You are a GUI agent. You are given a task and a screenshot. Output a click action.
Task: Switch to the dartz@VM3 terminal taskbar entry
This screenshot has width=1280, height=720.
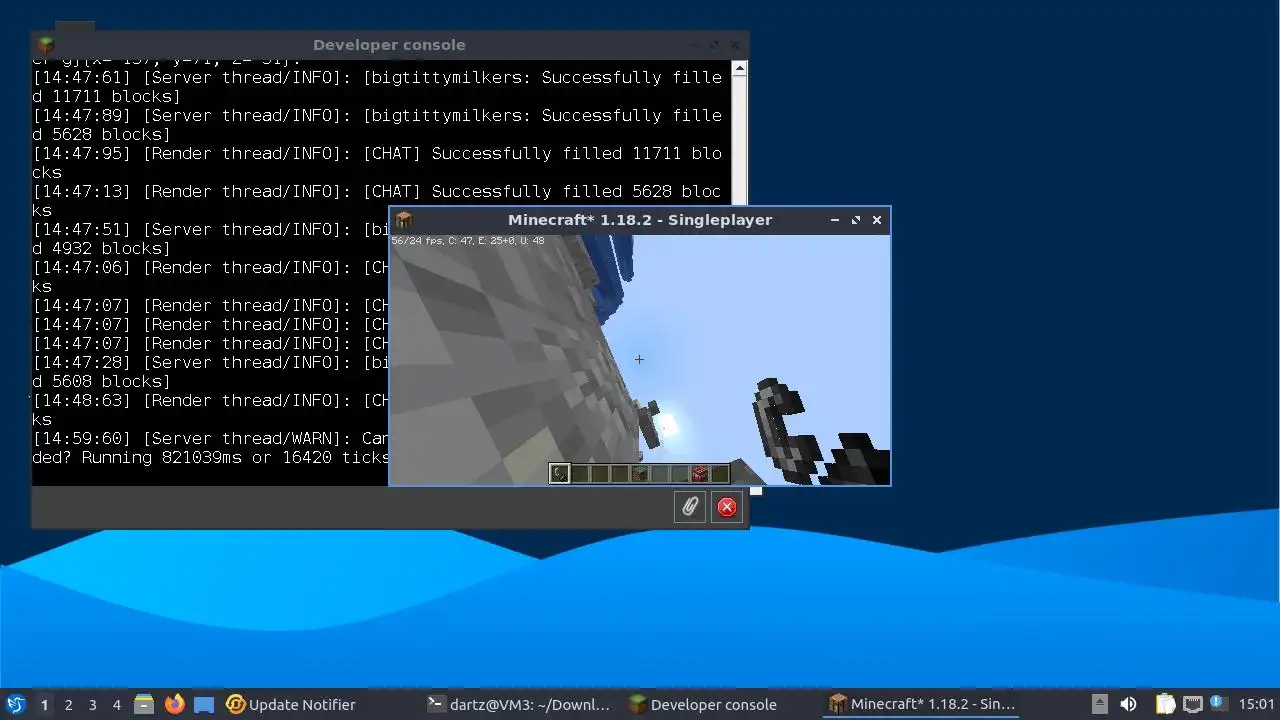tap(518, 704)
